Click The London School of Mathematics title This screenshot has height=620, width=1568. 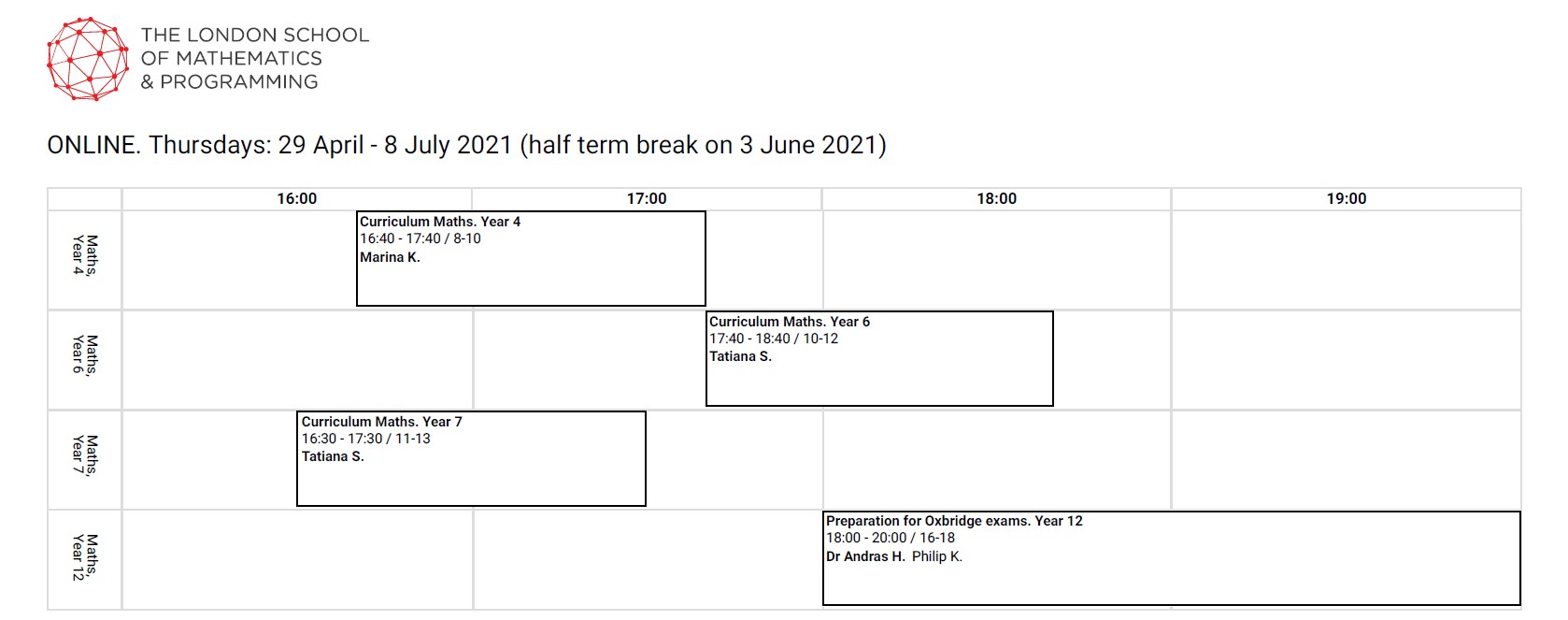tap(255, 58)
